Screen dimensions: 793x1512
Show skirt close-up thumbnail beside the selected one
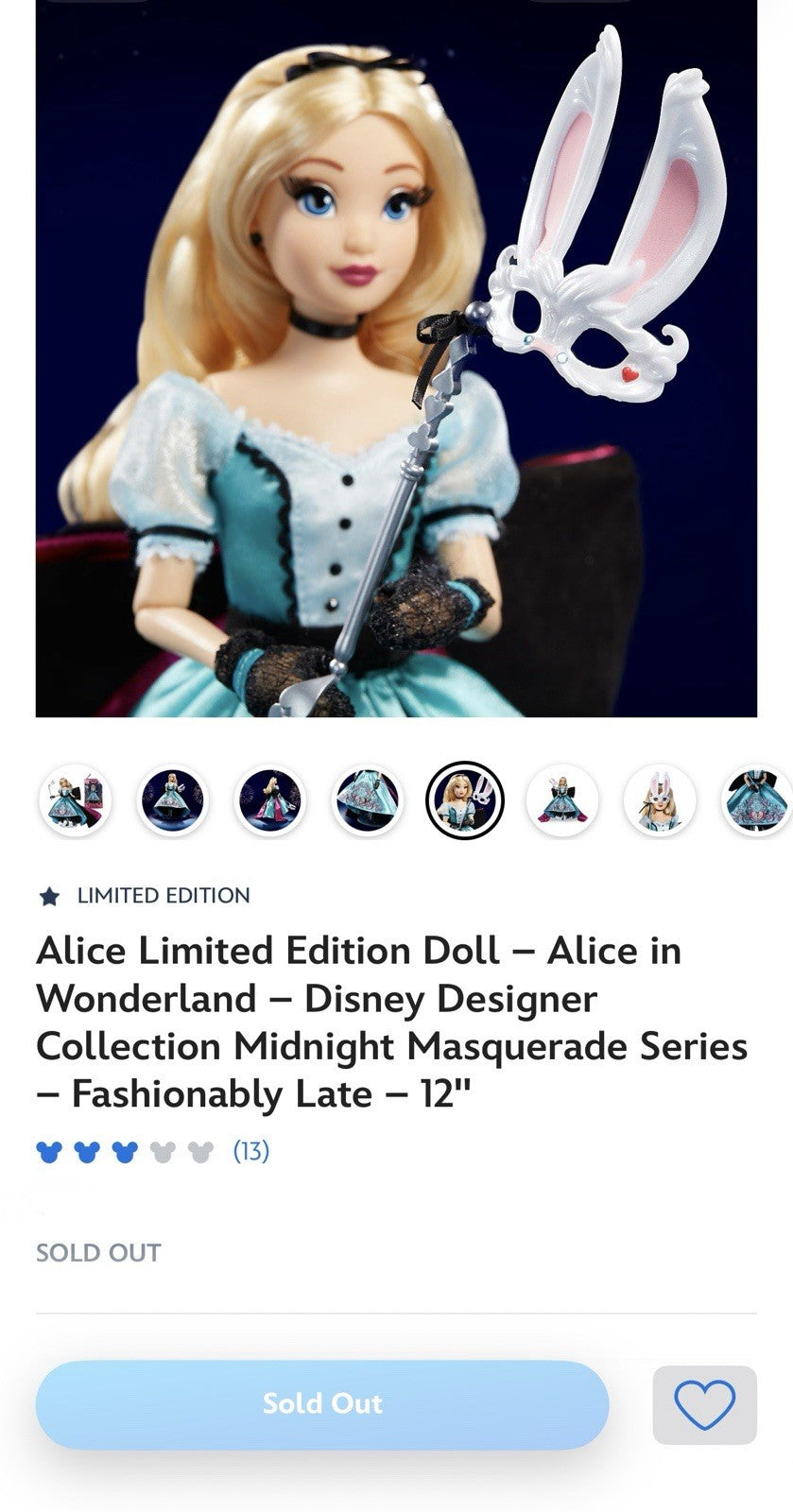pos(368,800)
